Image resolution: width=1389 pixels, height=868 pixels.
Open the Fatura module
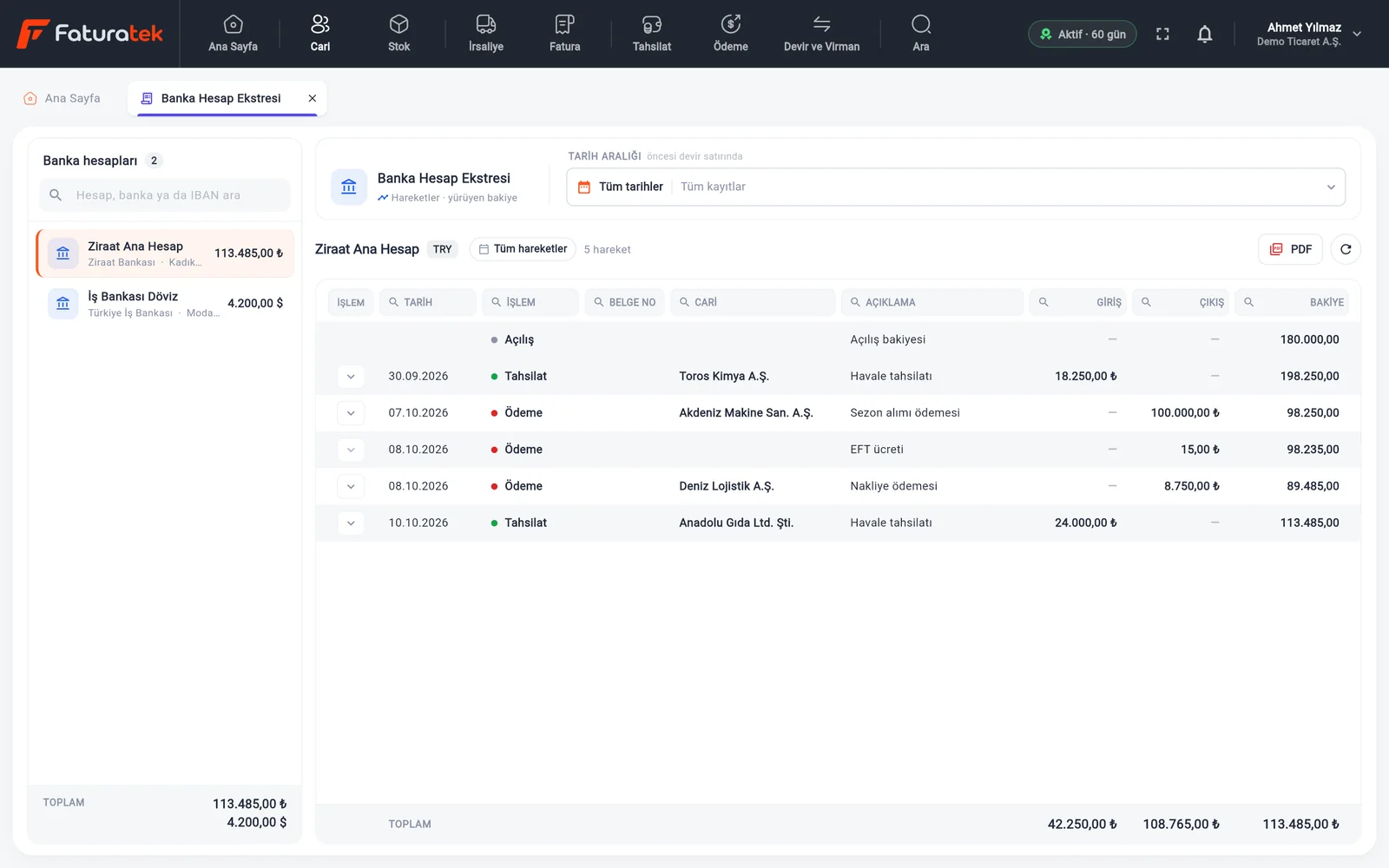tap(564, 34)
